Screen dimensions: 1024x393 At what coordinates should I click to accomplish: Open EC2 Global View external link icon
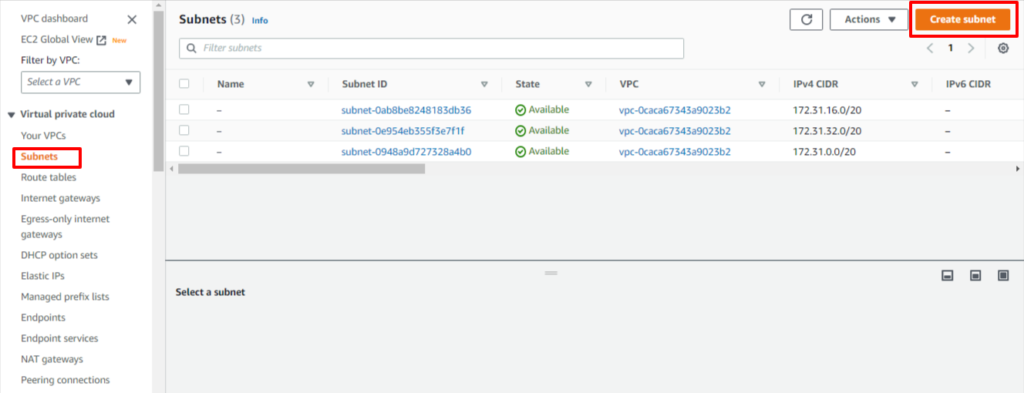101,40
